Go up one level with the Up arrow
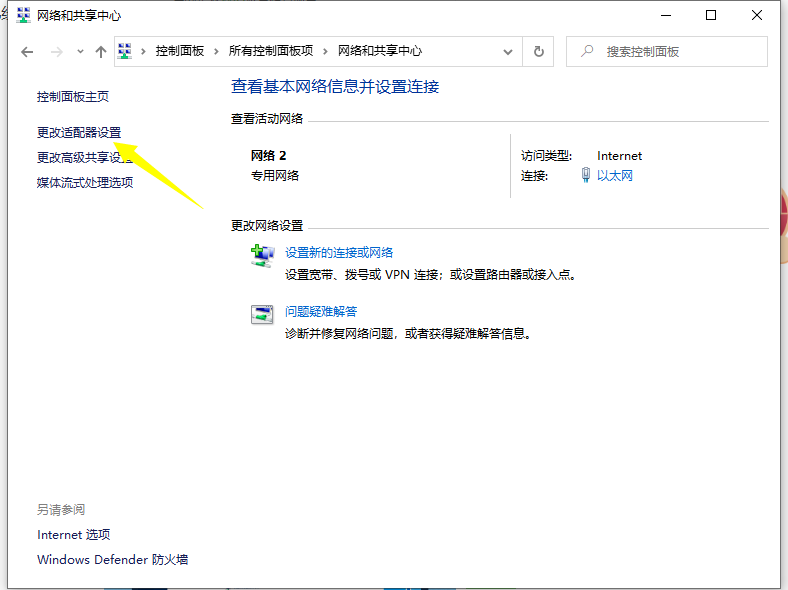This screenshot has height=590, width=788. [101, 52]
